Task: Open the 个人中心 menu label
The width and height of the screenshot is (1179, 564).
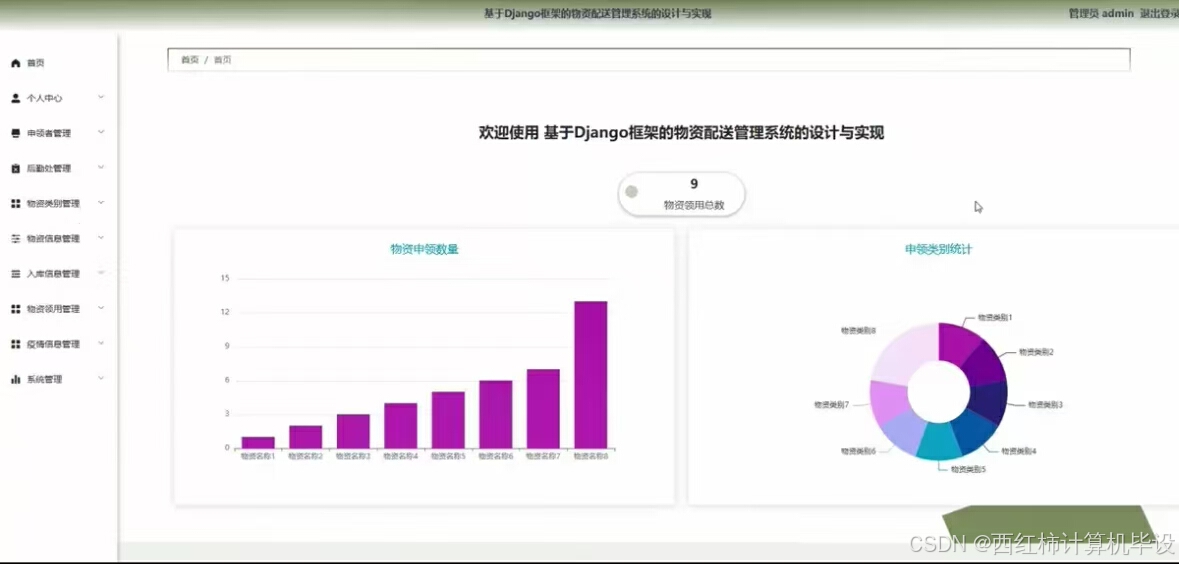Action: tap(44, 99)
